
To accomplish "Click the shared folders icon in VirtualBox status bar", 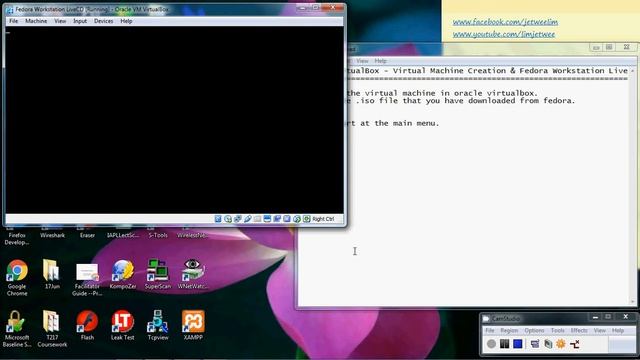I will click(257, 219).
